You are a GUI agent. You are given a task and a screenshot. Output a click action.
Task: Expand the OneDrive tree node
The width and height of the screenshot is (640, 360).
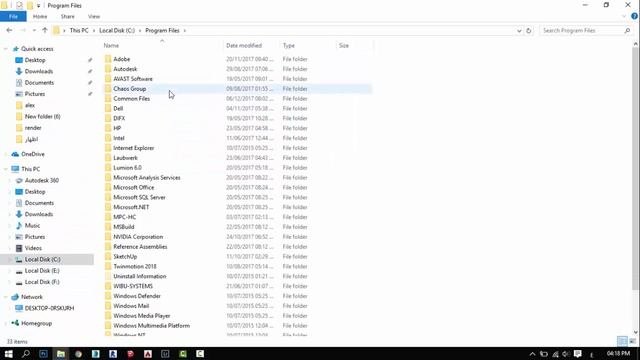coord(6,154)
